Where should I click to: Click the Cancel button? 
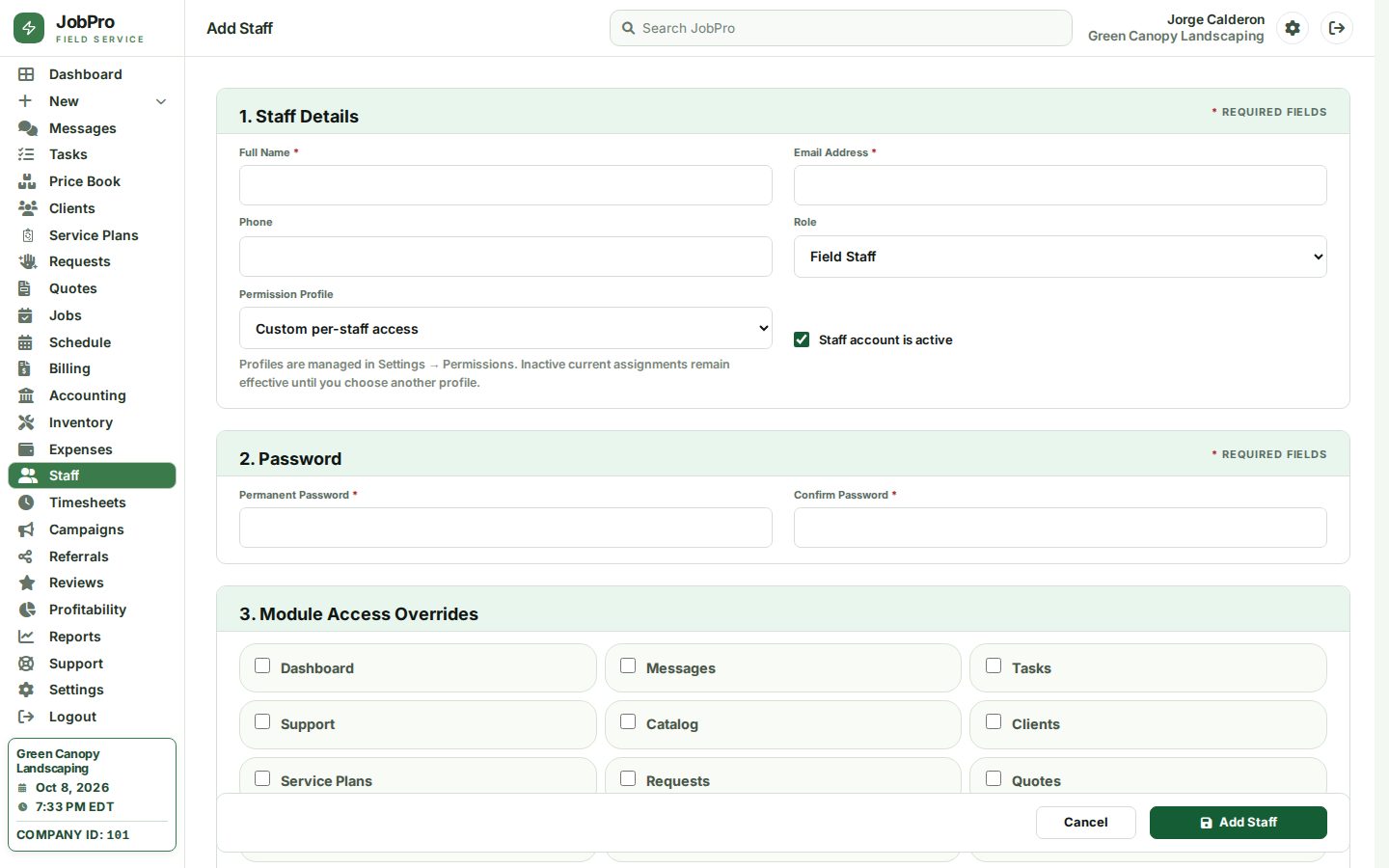[x=1085, y=823]
